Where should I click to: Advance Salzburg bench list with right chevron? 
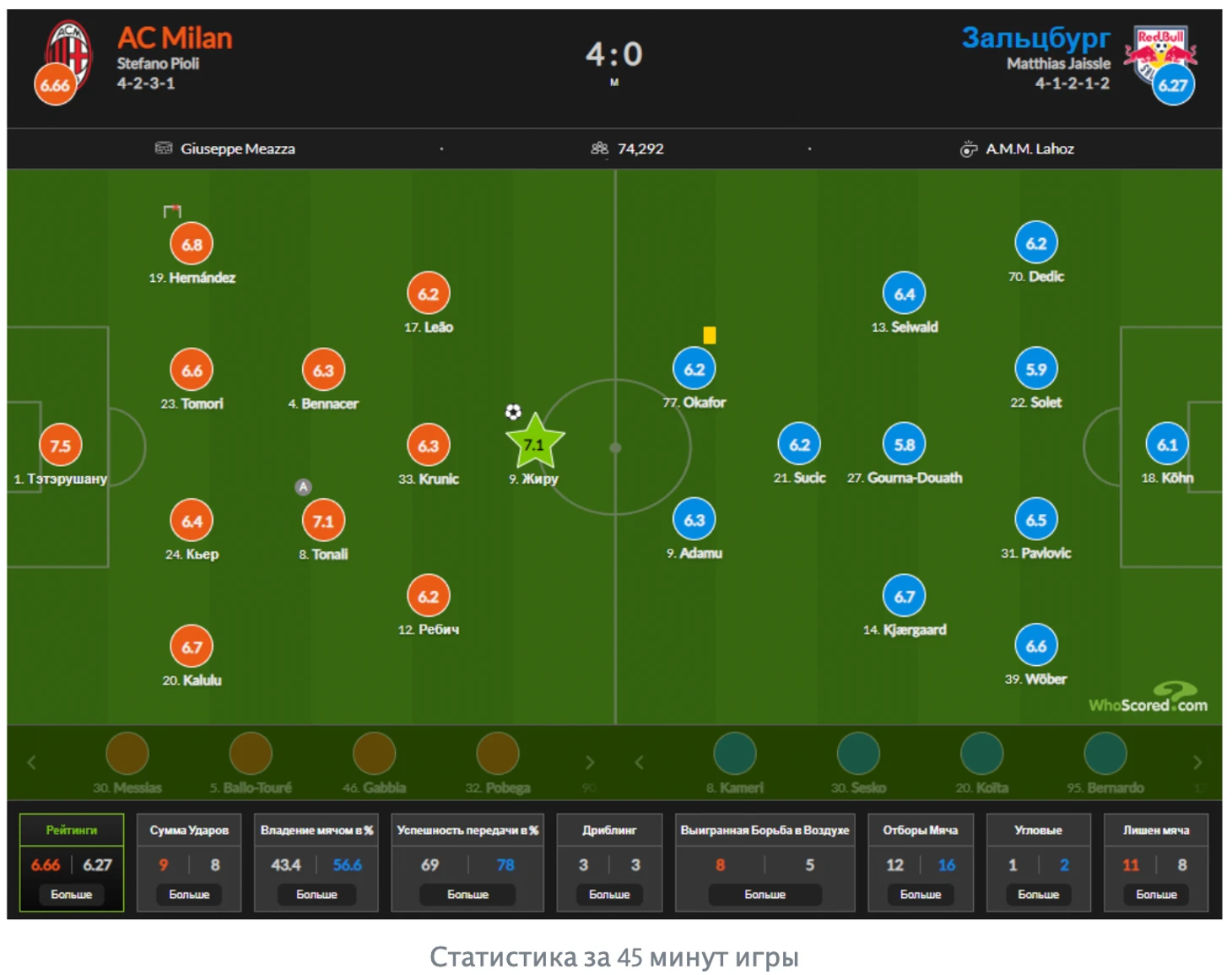click(x=1197, y=762)
